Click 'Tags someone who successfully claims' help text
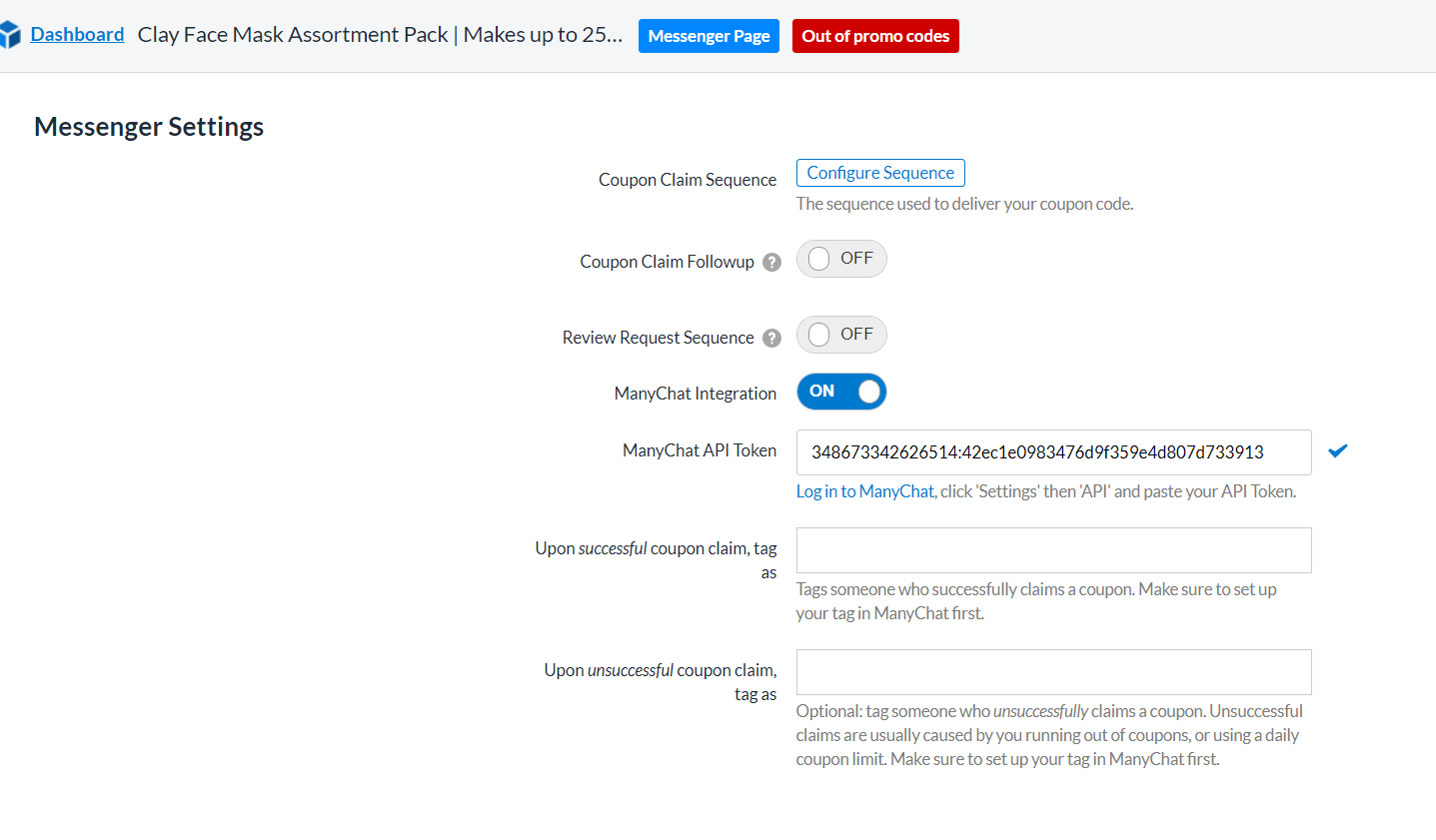 1036,601
